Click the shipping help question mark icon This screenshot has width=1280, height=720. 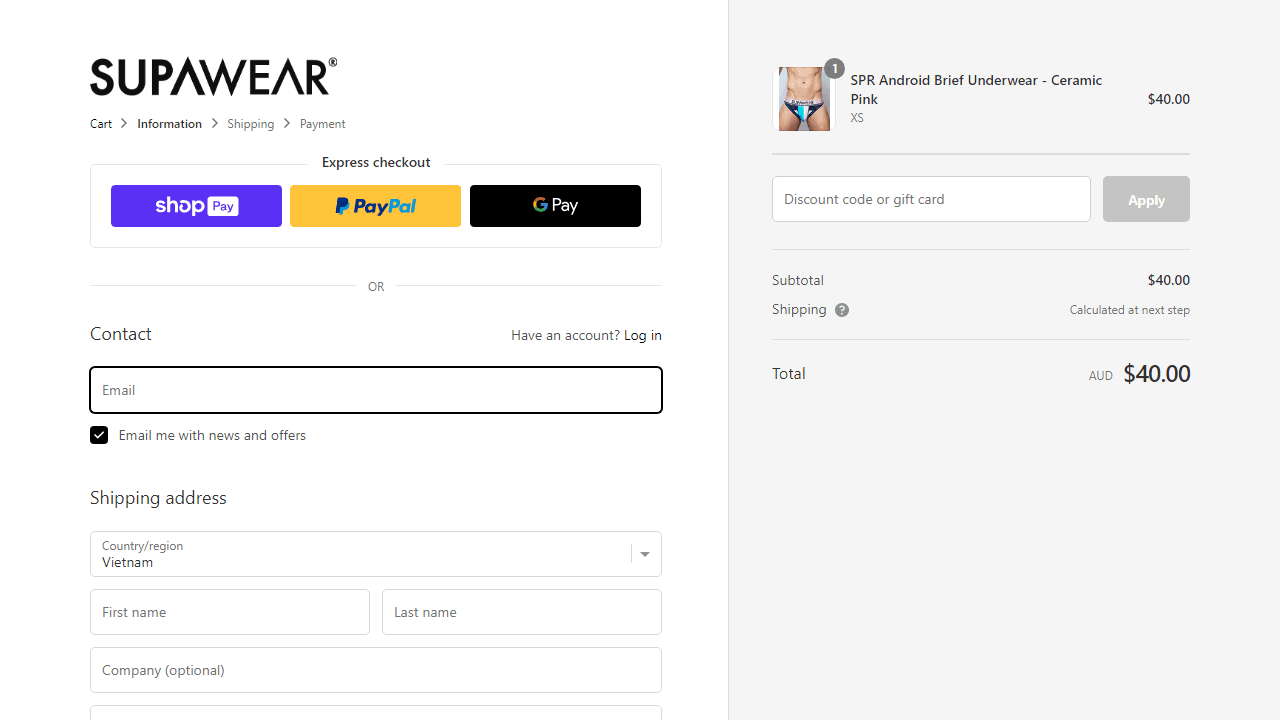[x=842, y=310]
